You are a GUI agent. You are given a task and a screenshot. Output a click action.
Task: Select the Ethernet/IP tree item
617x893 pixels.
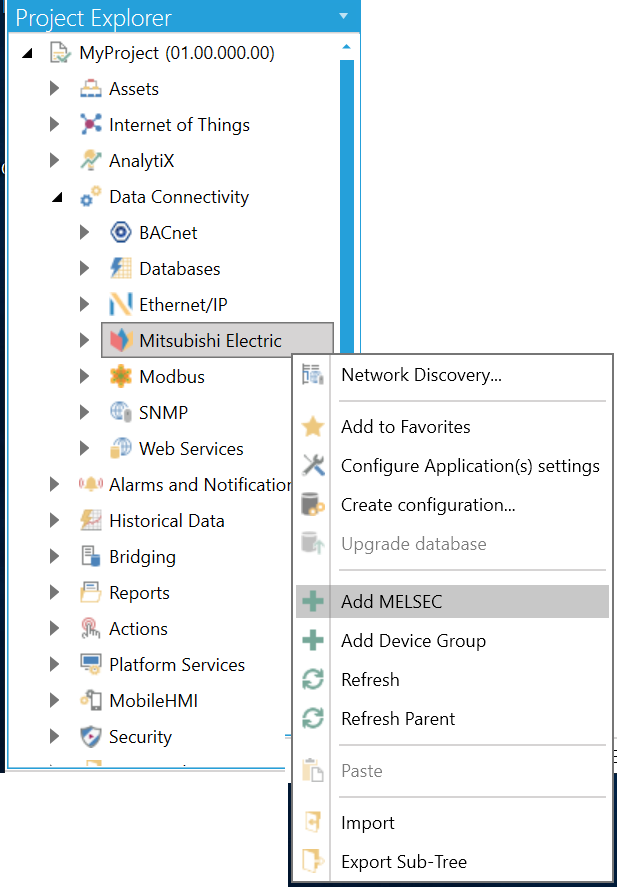pyautogui.click(x=183, y=305)
